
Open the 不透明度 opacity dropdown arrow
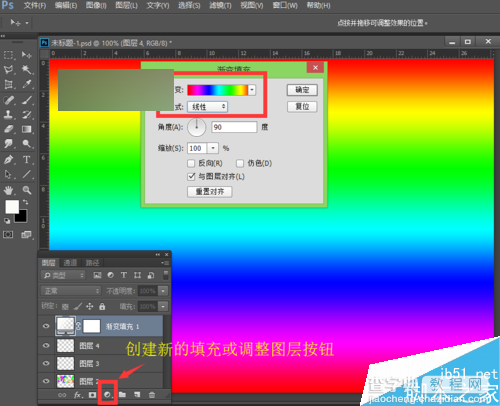(x=163, y=291)
